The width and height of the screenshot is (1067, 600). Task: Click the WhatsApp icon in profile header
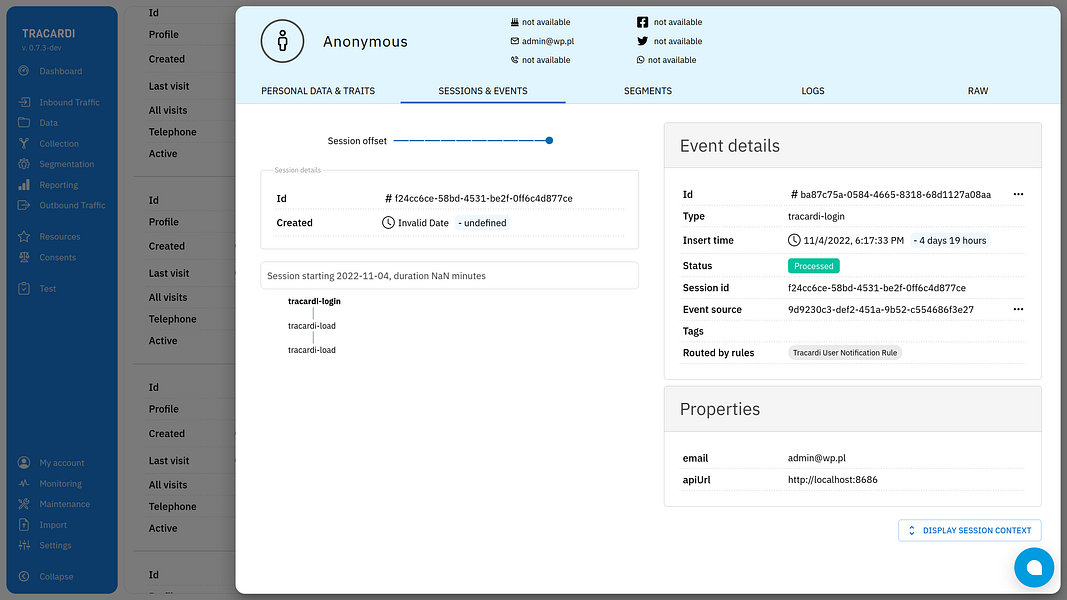pos(640,60)
